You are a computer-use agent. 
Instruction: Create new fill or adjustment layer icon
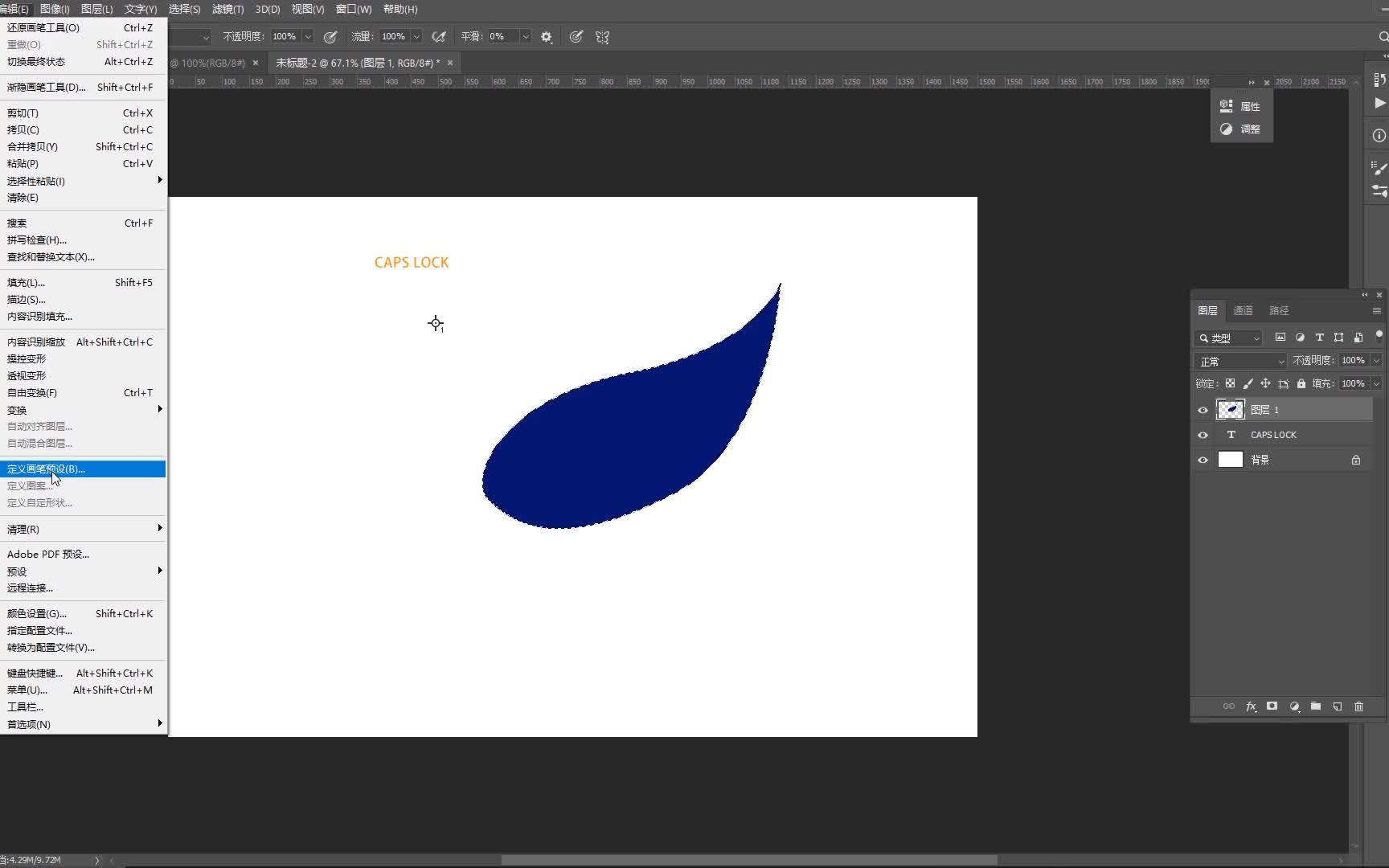[x=1294, y=706]
